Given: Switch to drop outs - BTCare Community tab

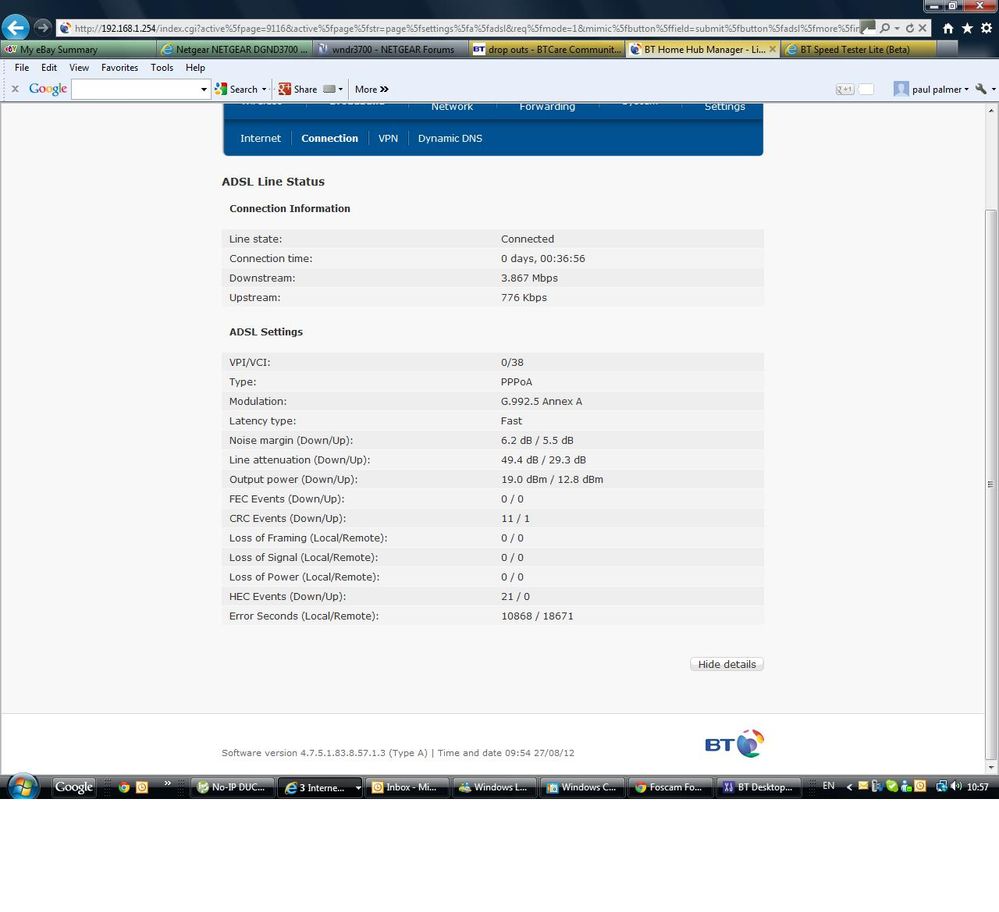Looking at the screenshot, I should (x=547, y=49).
